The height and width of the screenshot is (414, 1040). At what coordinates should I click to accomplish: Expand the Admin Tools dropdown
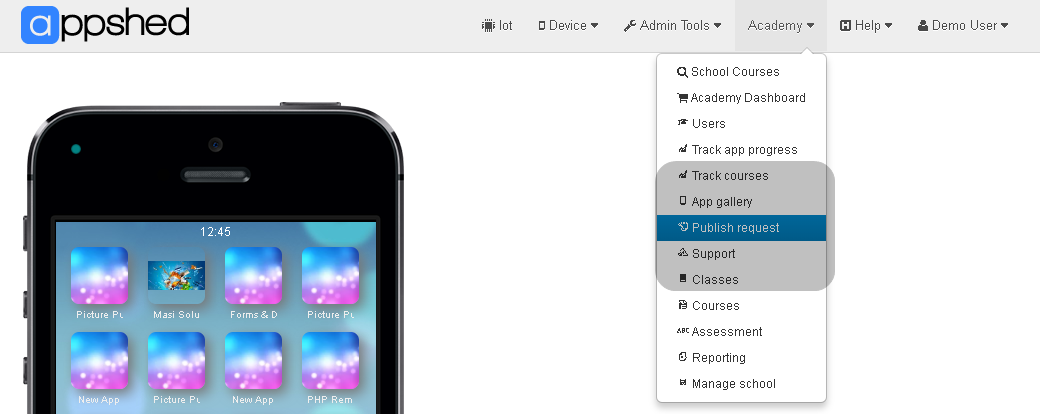[673, 26]
